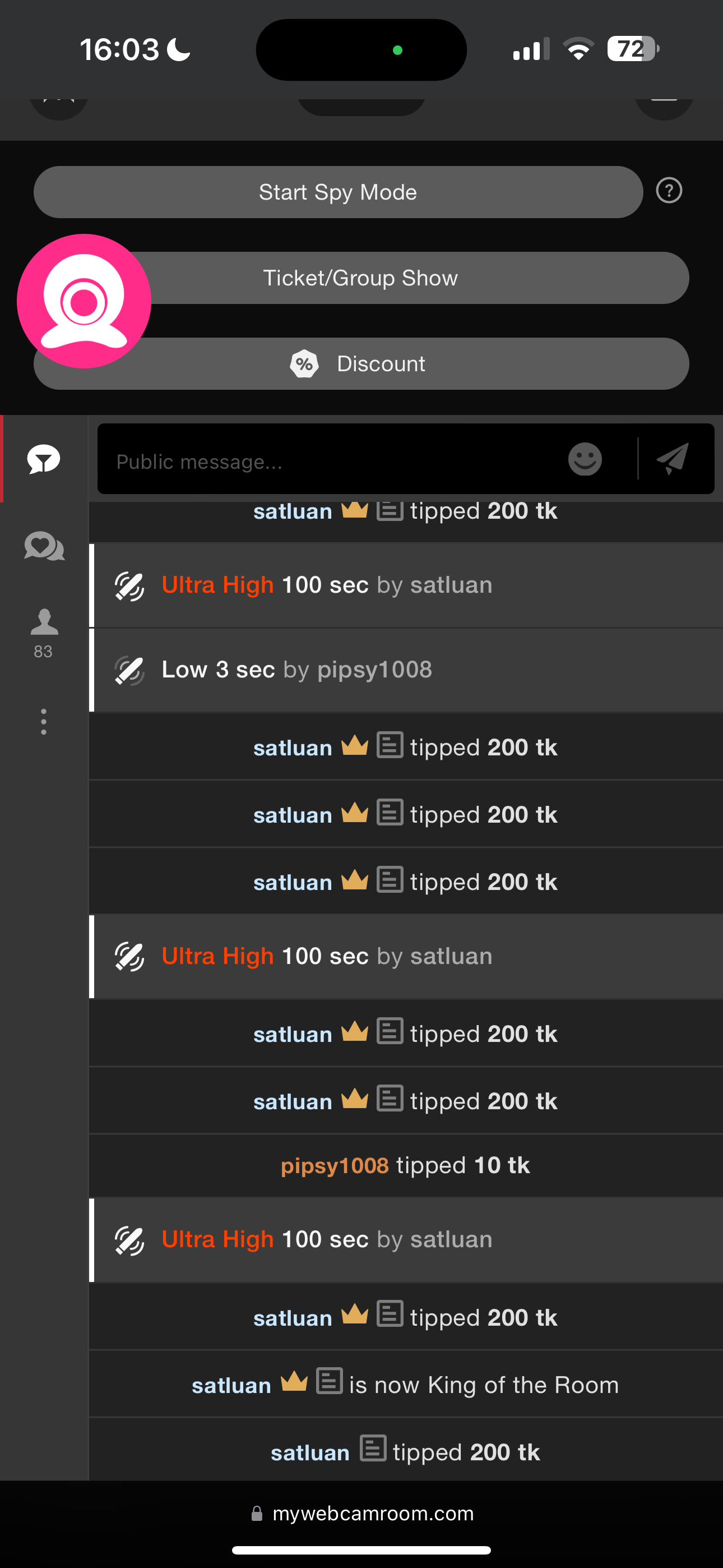This screenshot has width=723, height=1568.
Task: Tap the vibration icon beside Low 3 sec
Action: tap(129, 671)
